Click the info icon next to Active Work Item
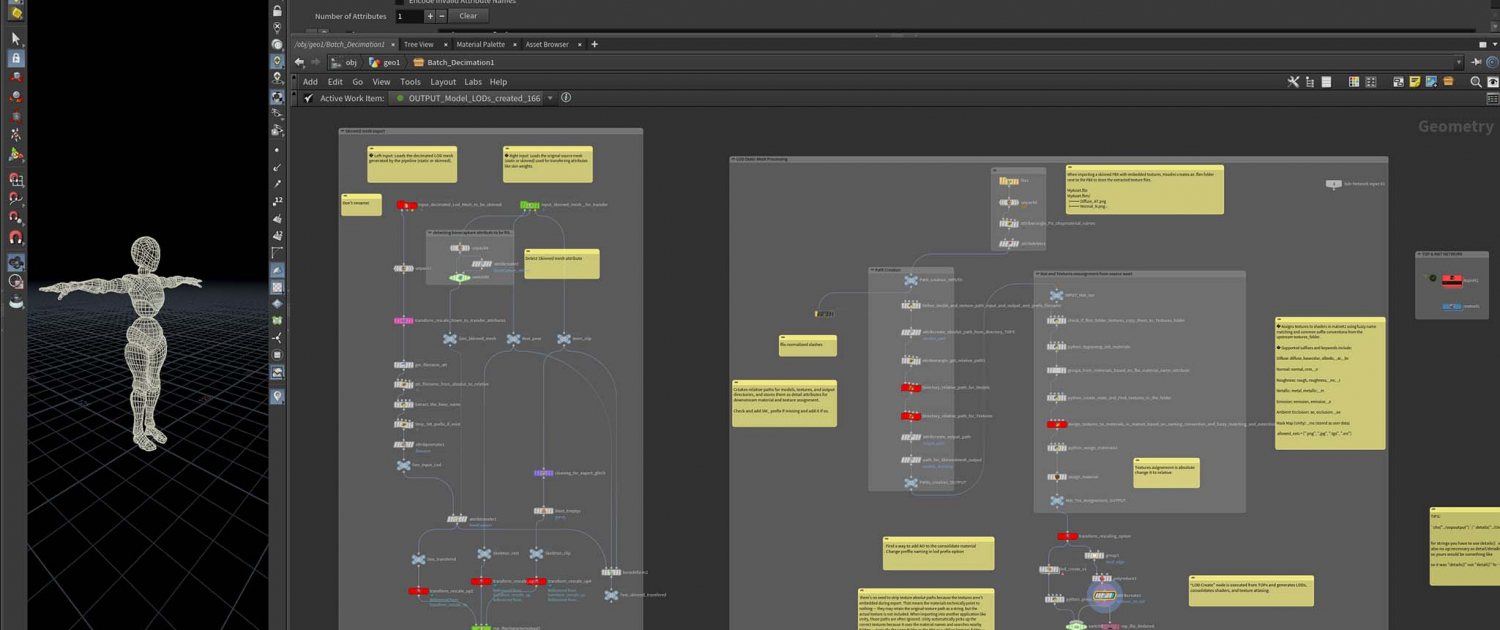 (x=566, y=98)
